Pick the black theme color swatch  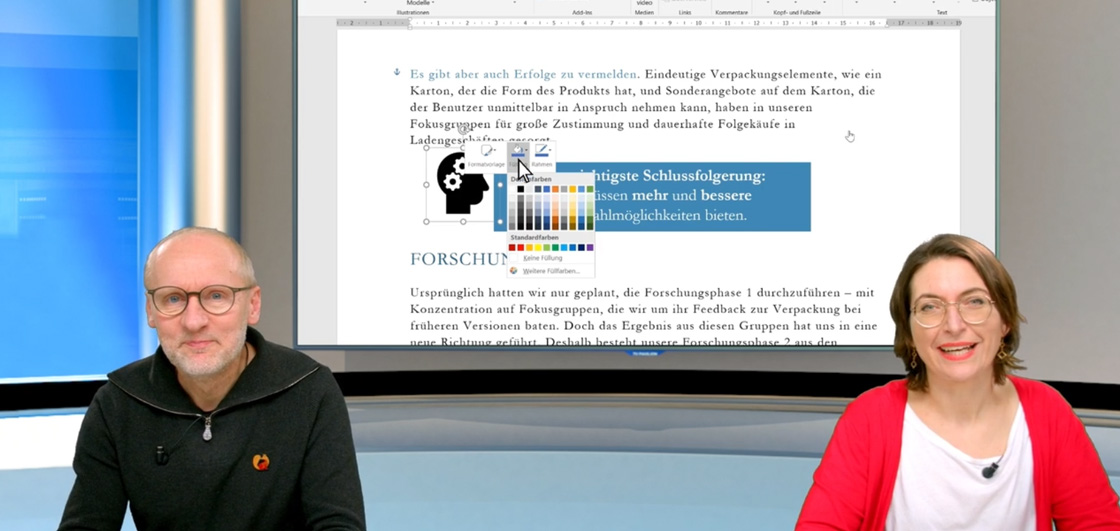(x=521, y=189)
